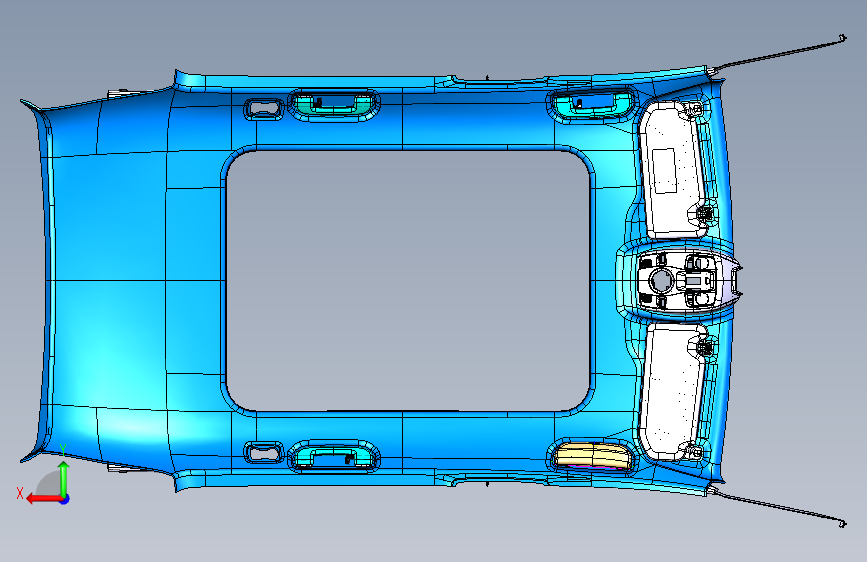Click the "X" axis label
Image resolution: width=867 pixels, height=562 pixels.
tap(20, 493)
